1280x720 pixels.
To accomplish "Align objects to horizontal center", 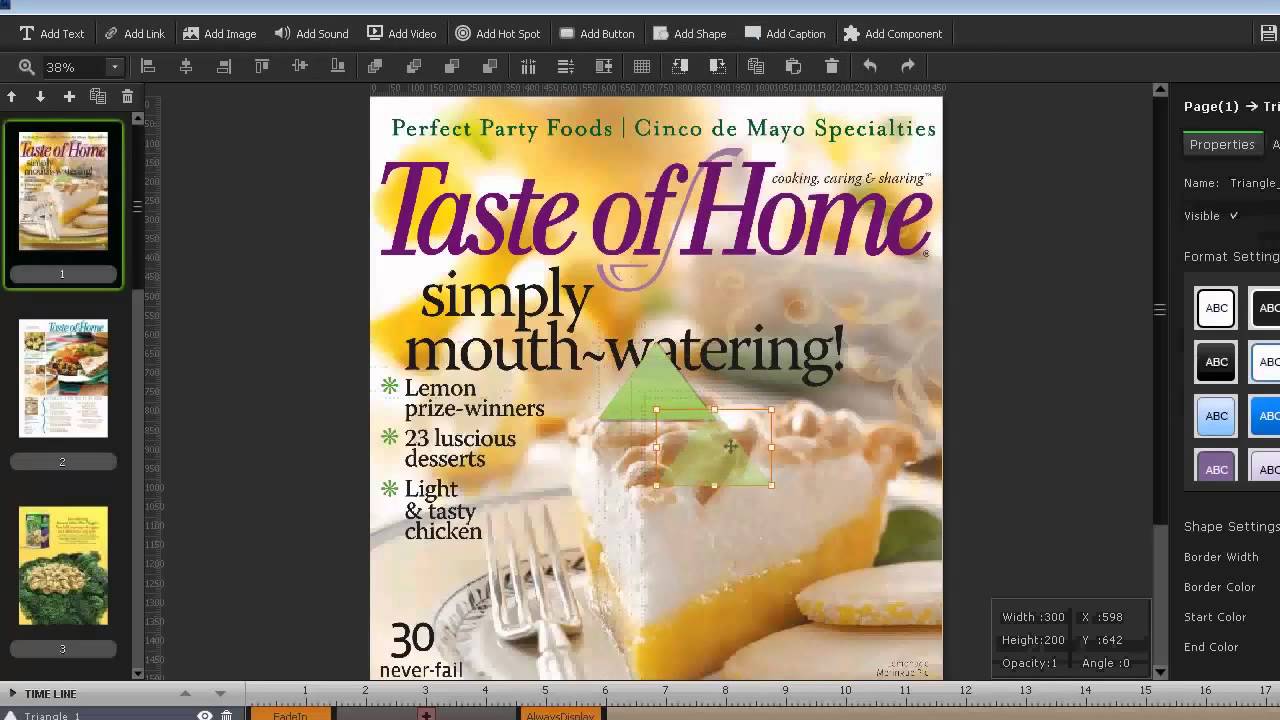I will 186,66.
